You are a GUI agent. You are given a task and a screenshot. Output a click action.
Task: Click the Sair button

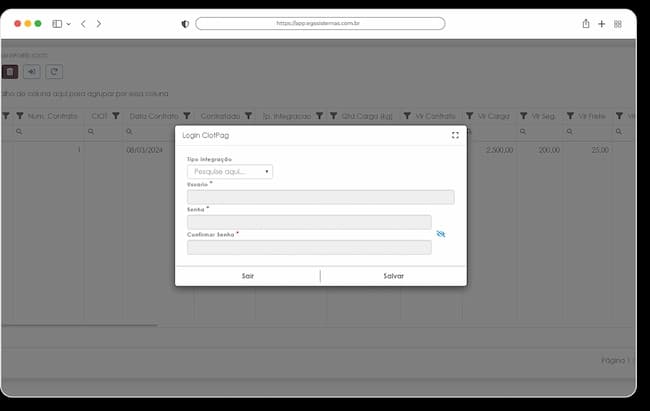(247, 276)
